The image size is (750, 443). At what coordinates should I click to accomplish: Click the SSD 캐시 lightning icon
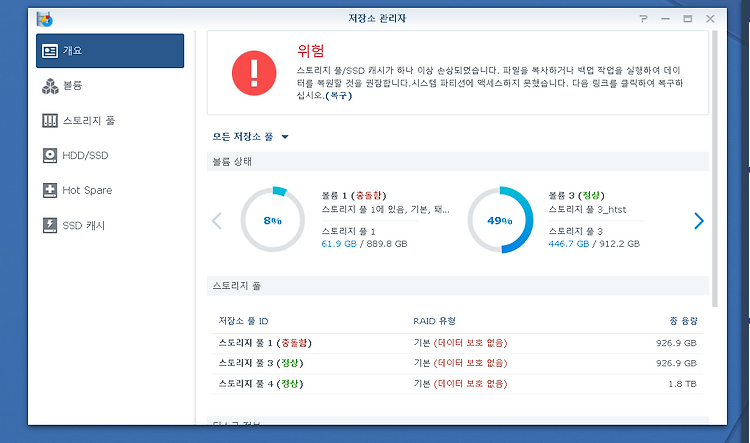pyautogui.click(x=50, y=225)
